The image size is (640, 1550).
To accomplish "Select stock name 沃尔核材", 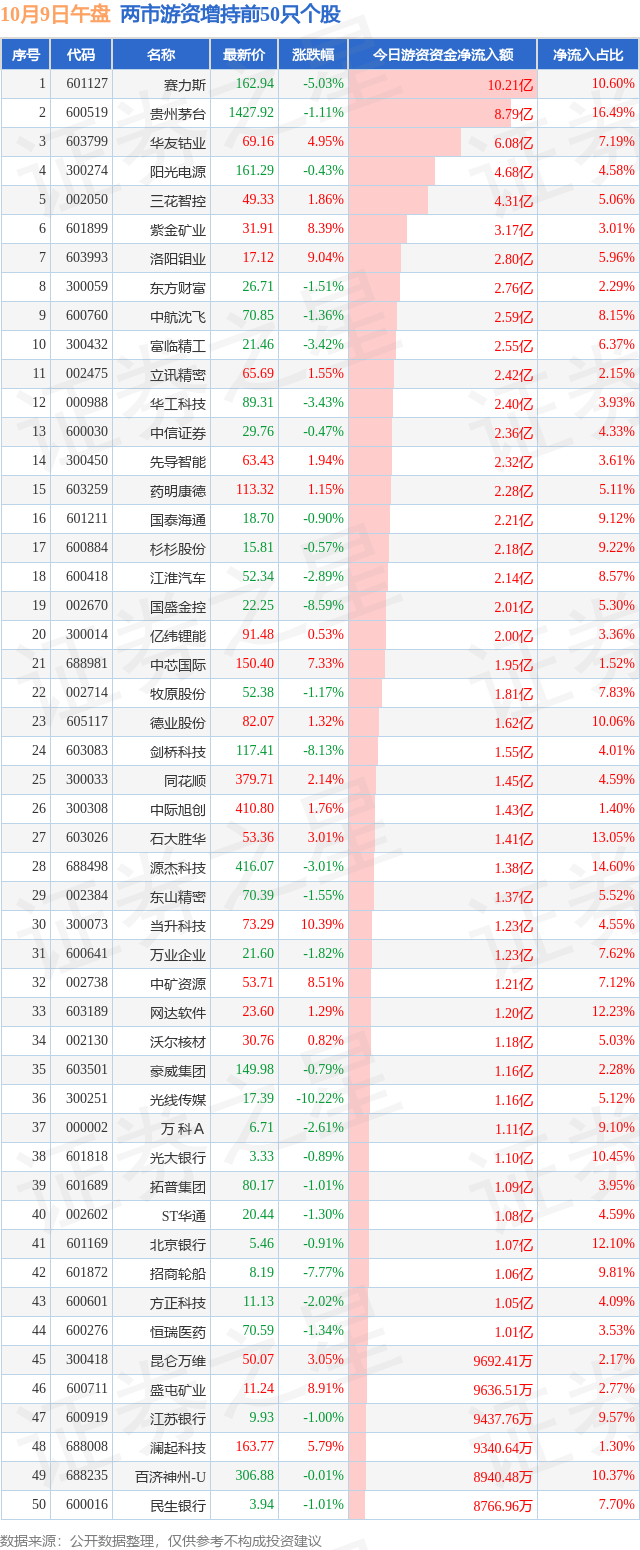I will tap(178, 1042).
